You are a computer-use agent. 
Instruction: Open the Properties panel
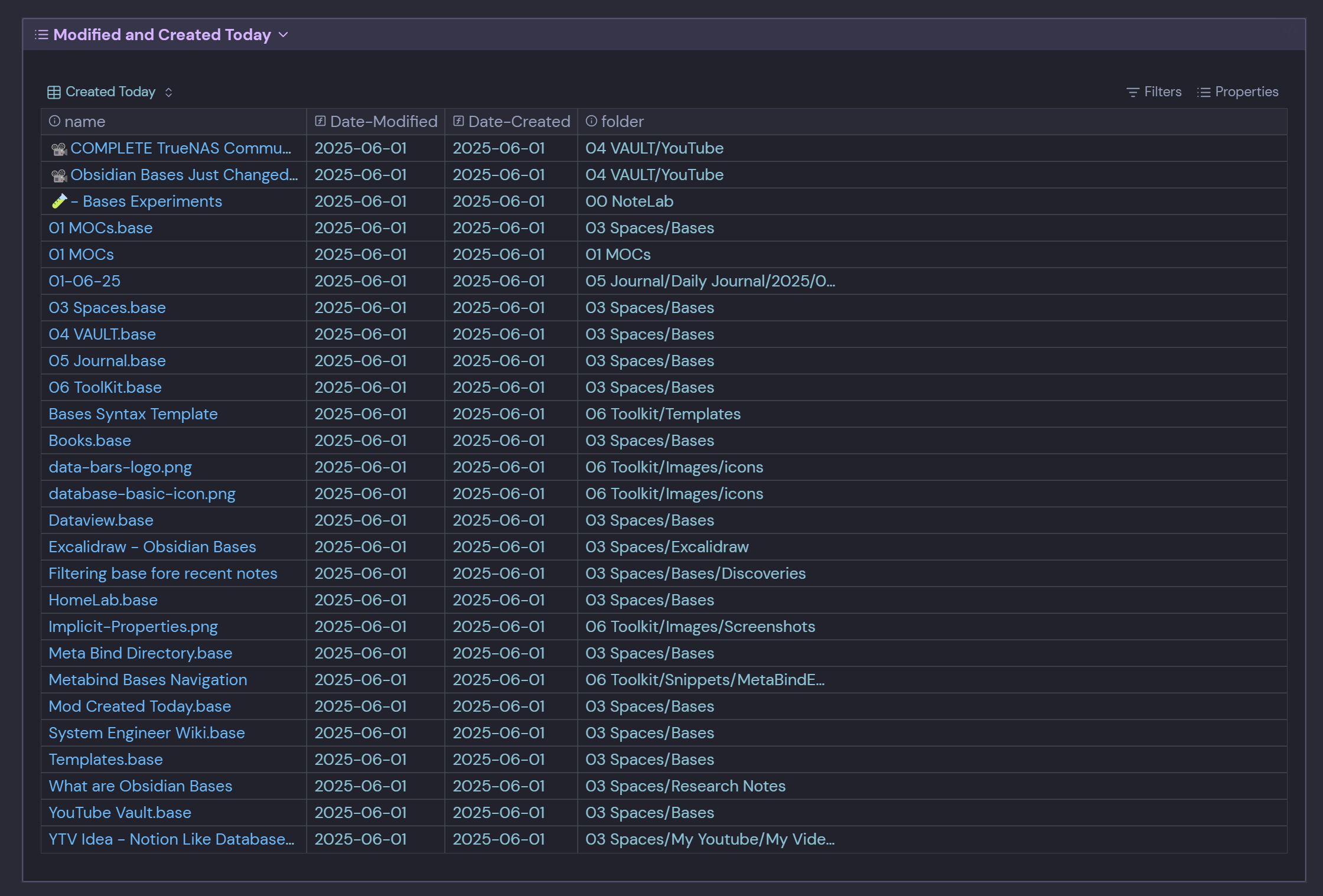tap(1237, 92)
